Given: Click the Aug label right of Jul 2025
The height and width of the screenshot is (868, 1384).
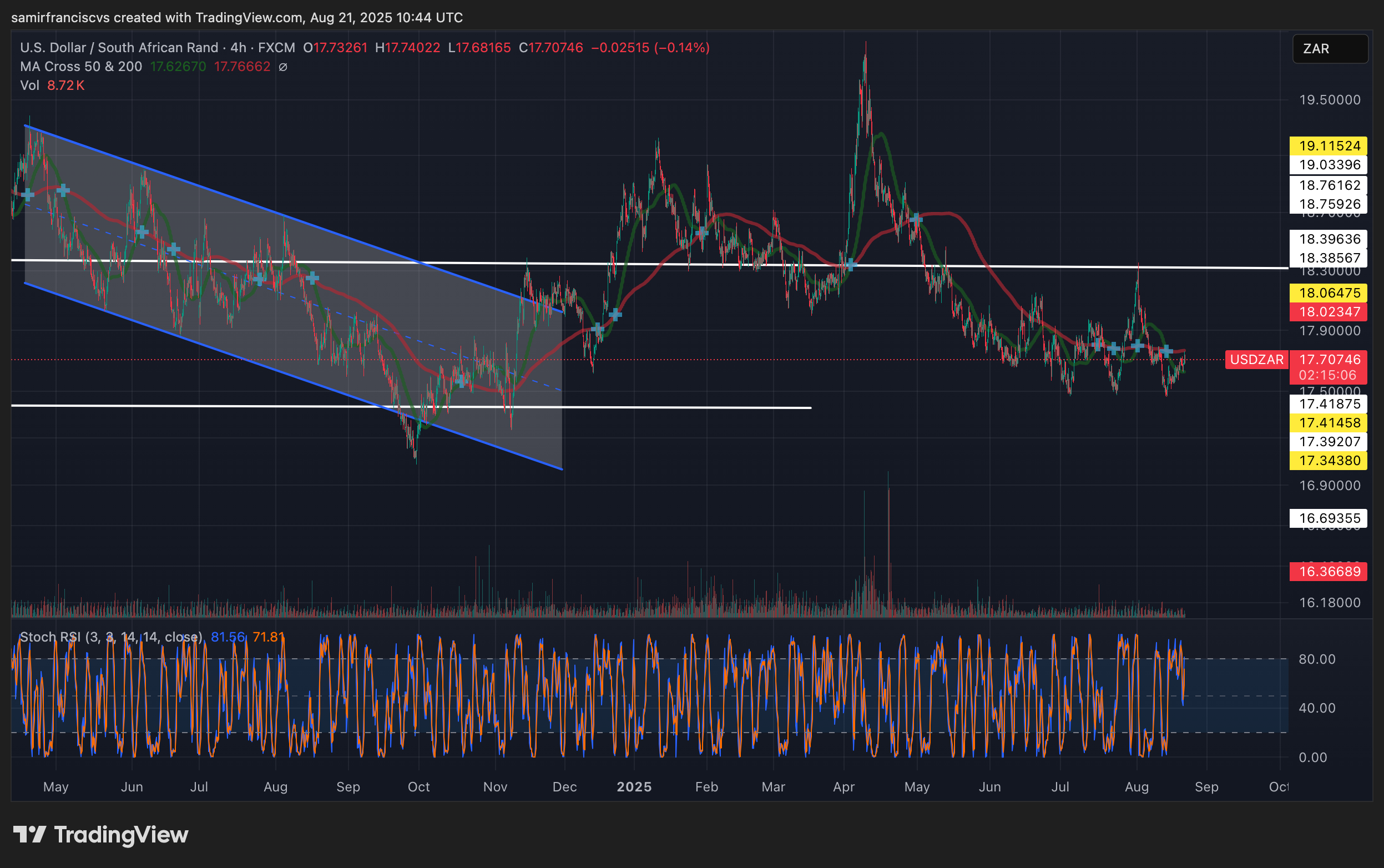Looking at the screenshot, I should click(x=1136, y=786).
